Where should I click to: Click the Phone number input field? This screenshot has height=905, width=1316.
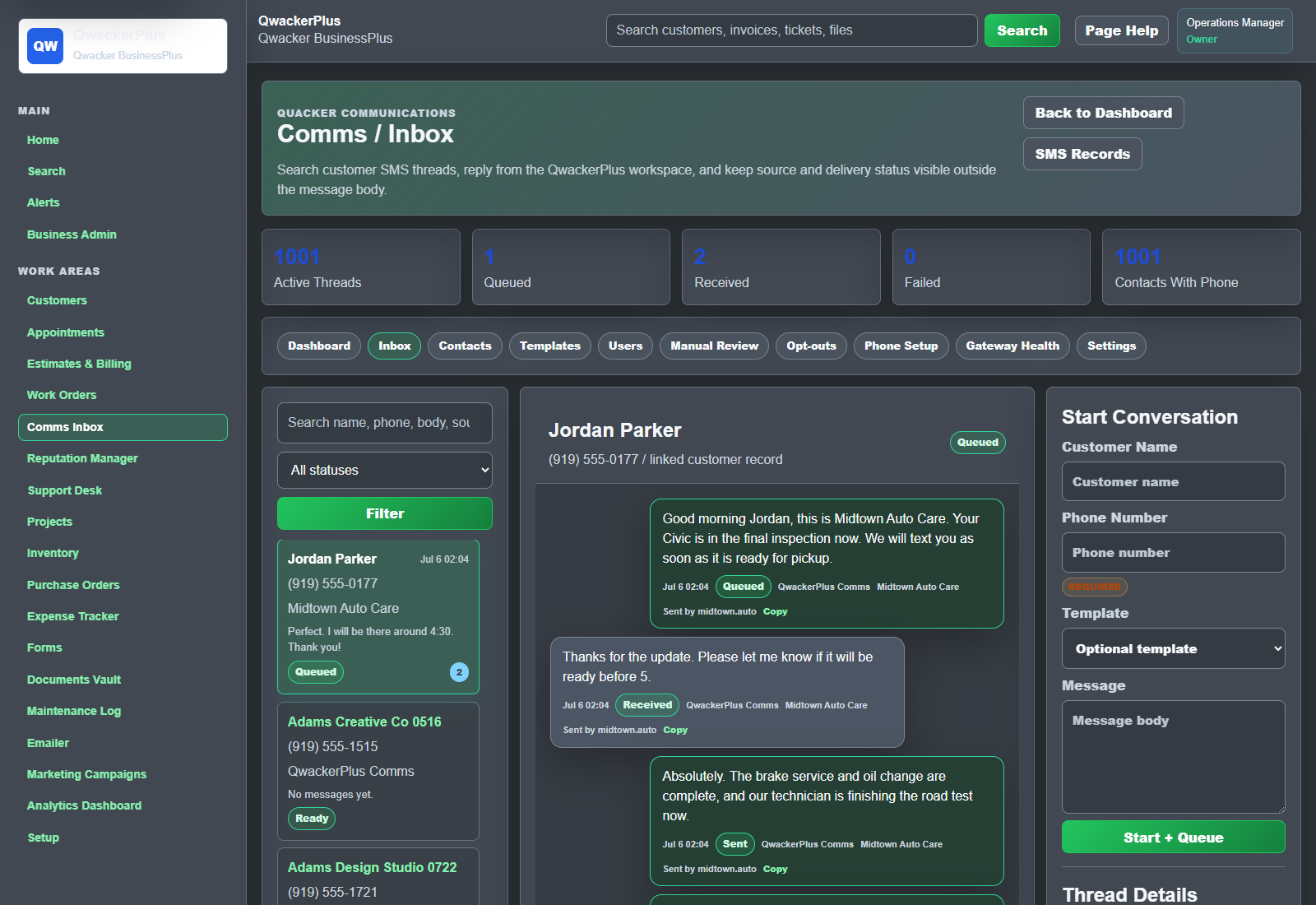click(x=1173, y=552)
